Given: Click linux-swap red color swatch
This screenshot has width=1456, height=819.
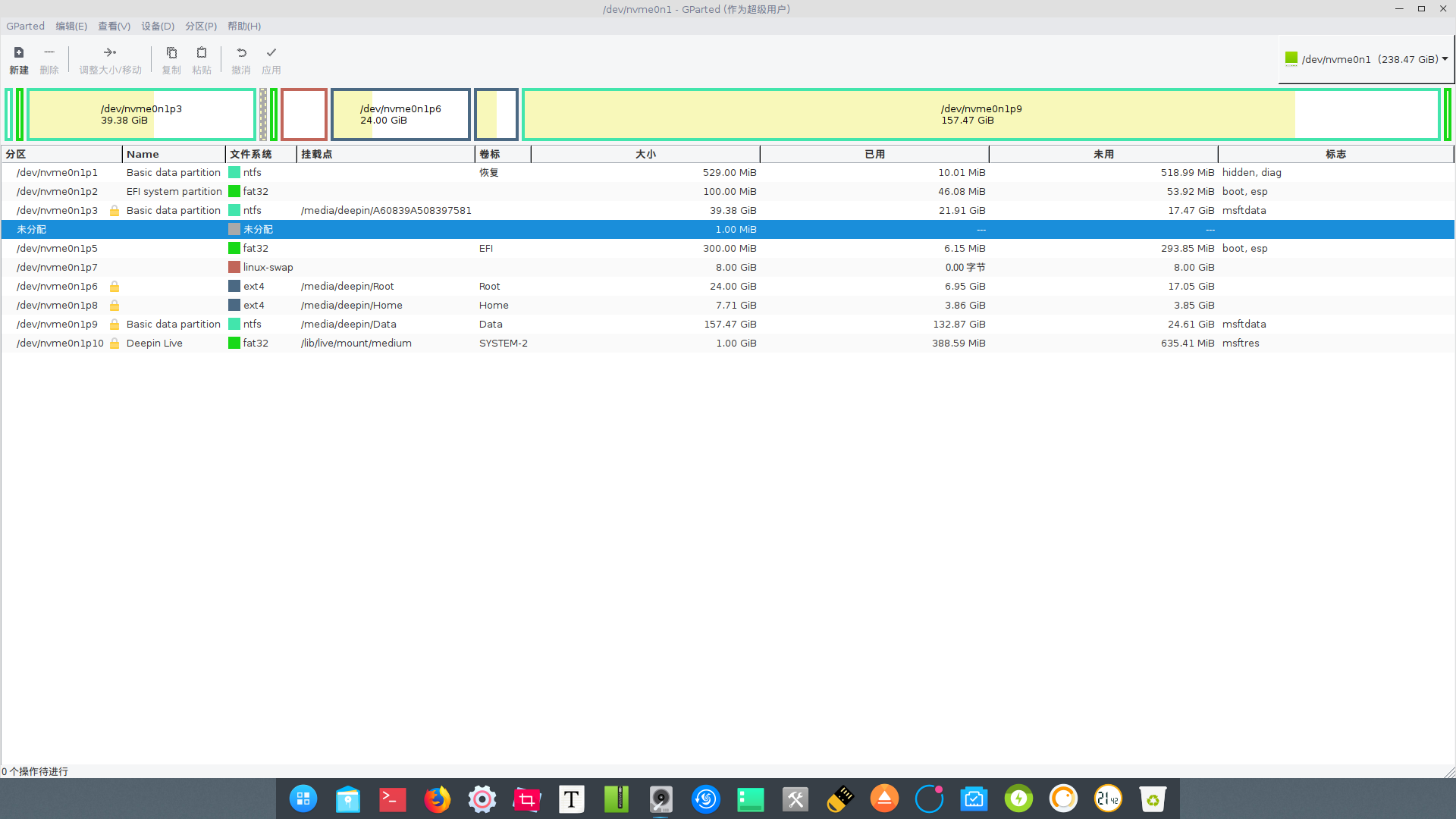Looking at the screenshot, I should [x=234, y=268].
